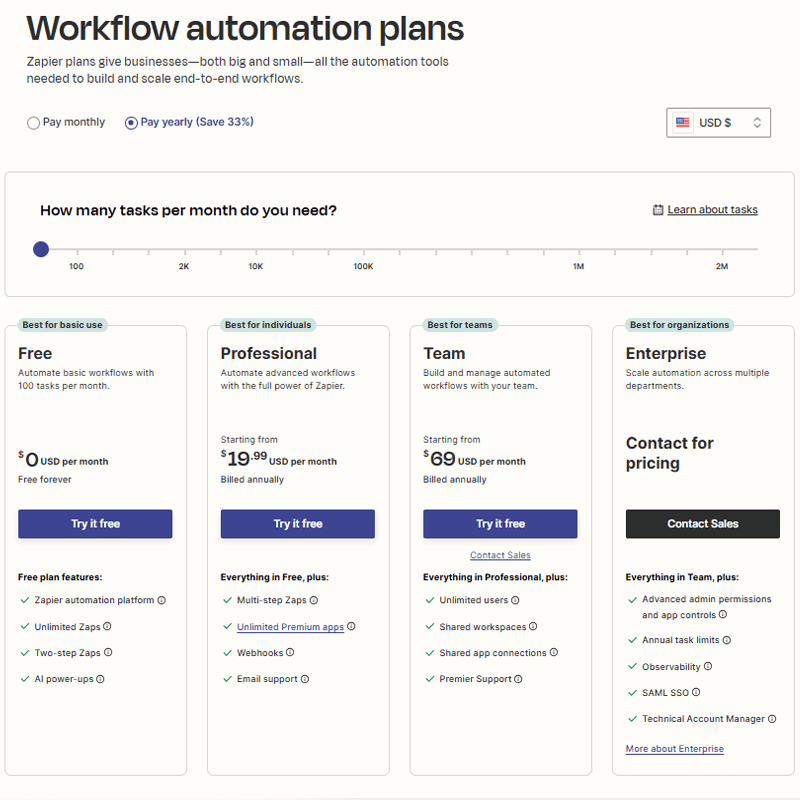The image size is (800, 800).
Task: Click the $69 USD per month price
Action: click(474, 459)
